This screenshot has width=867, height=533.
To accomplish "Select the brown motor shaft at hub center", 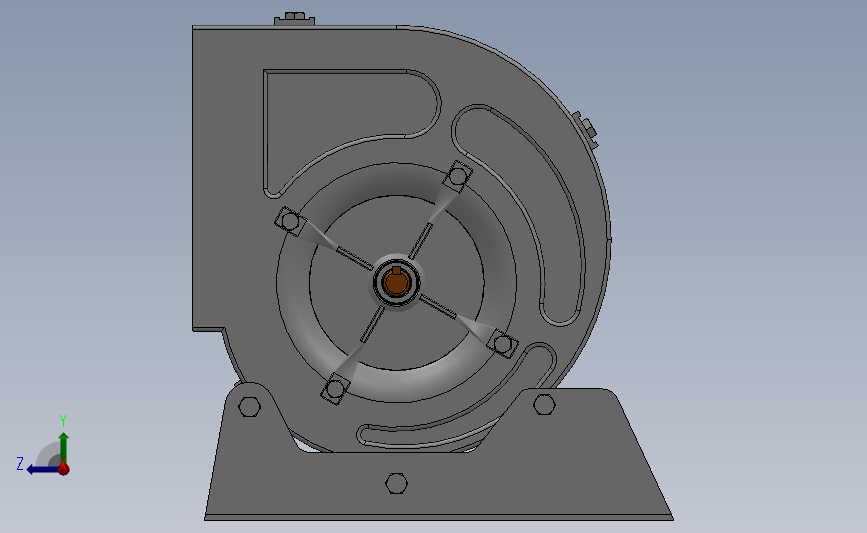I will [x=396, y=283].
